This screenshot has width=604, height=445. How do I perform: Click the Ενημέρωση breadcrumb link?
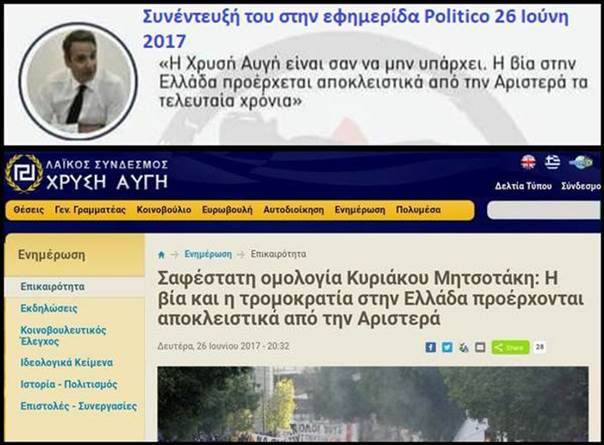[x=206, y=254]
